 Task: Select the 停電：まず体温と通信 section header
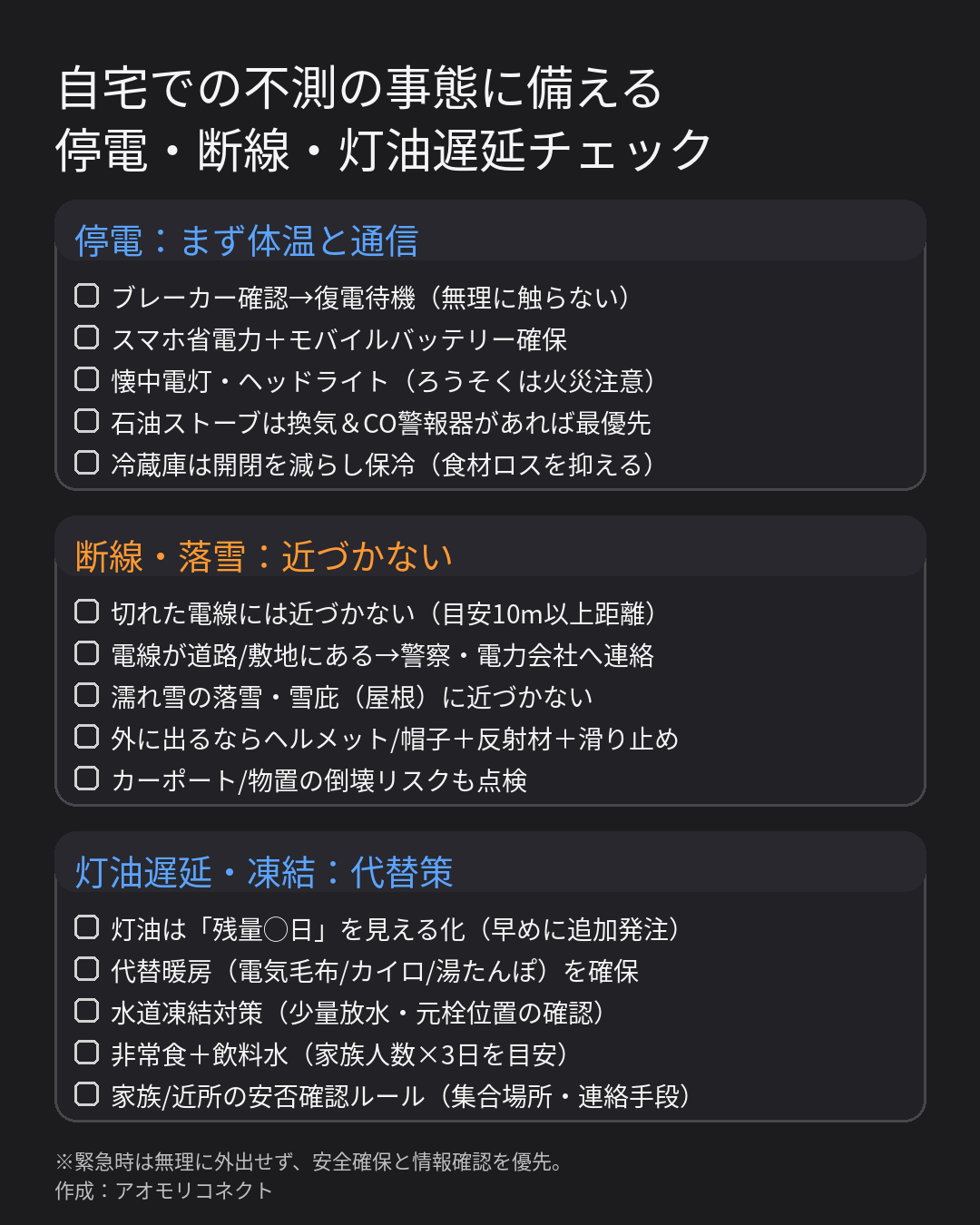tap(247, 241)
